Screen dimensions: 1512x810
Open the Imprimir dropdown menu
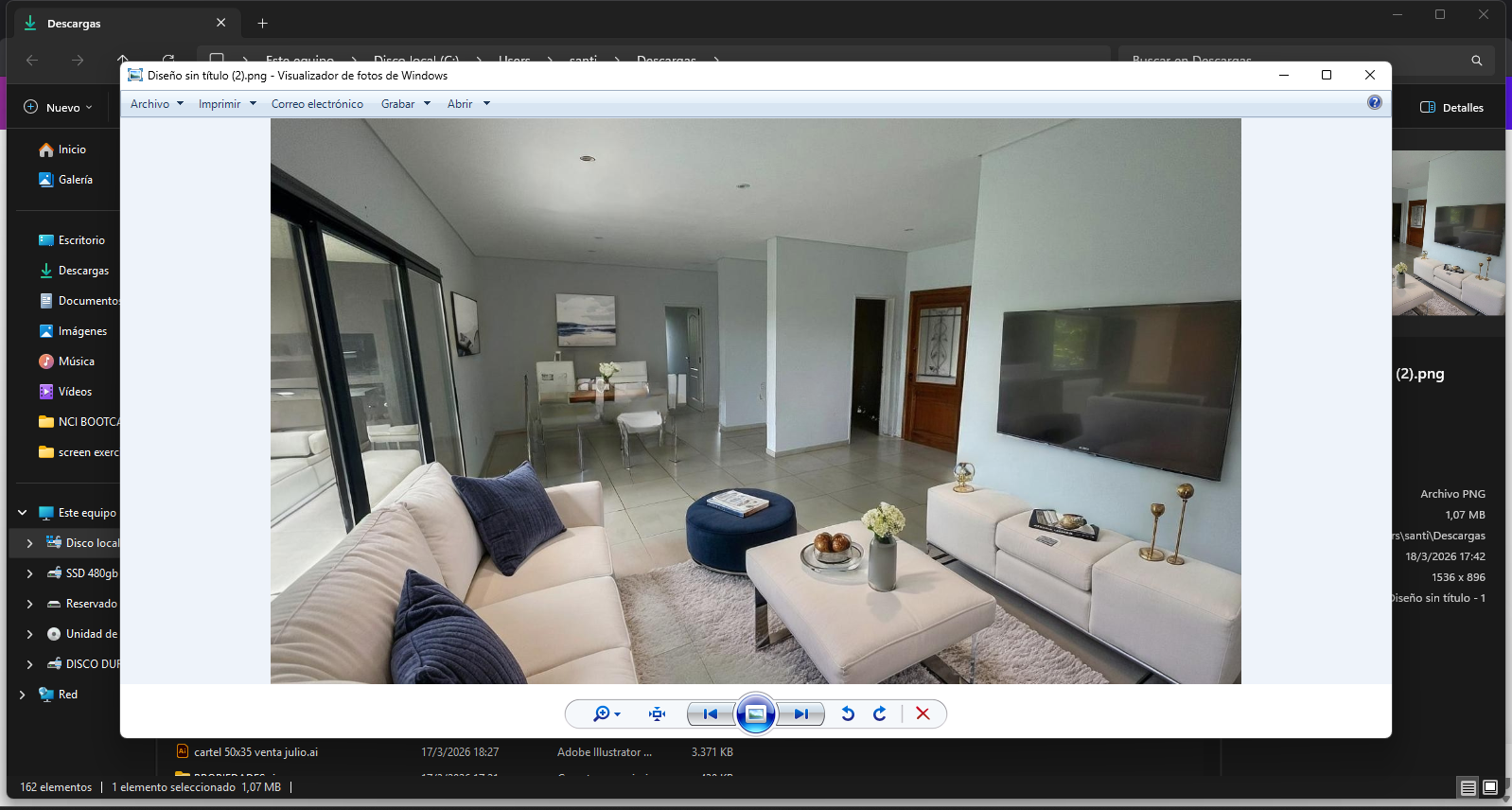coord(227,104)
